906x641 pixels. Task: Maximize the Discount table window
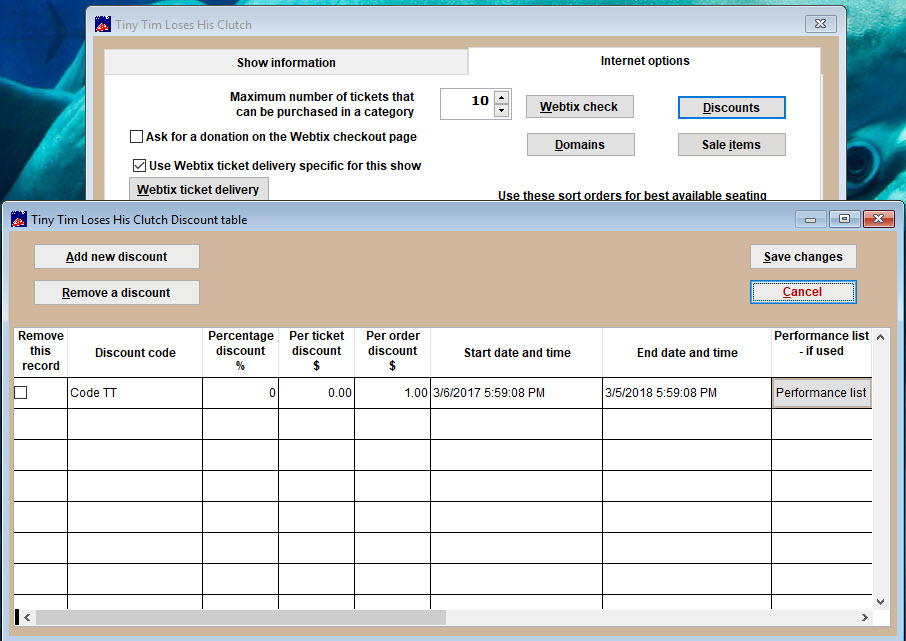point(845,218)
